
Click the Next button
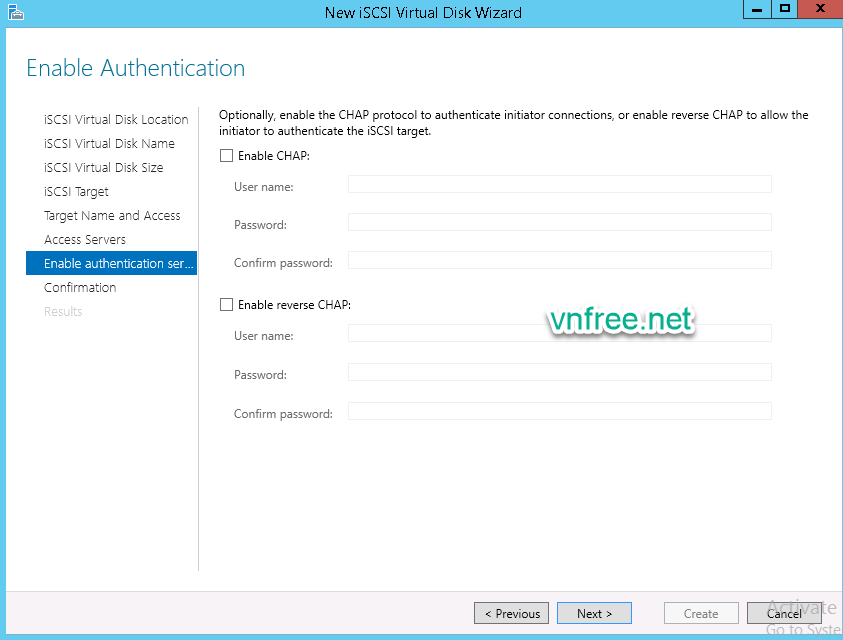coord(594,614)
